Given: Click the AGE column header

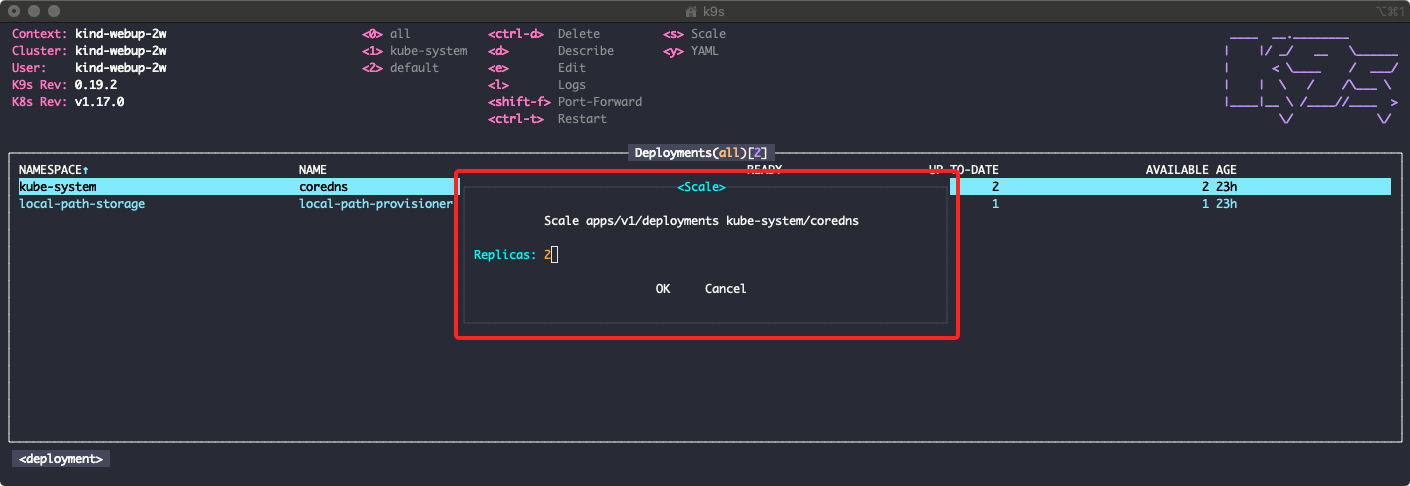Looking at the screenshot, I should (1226, 170).
